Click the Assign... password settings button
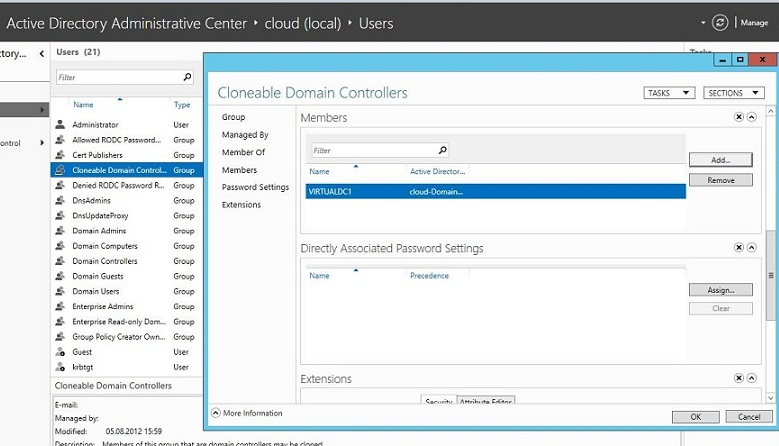The height and width of the screenshot is (446, 779). point(720,290)
